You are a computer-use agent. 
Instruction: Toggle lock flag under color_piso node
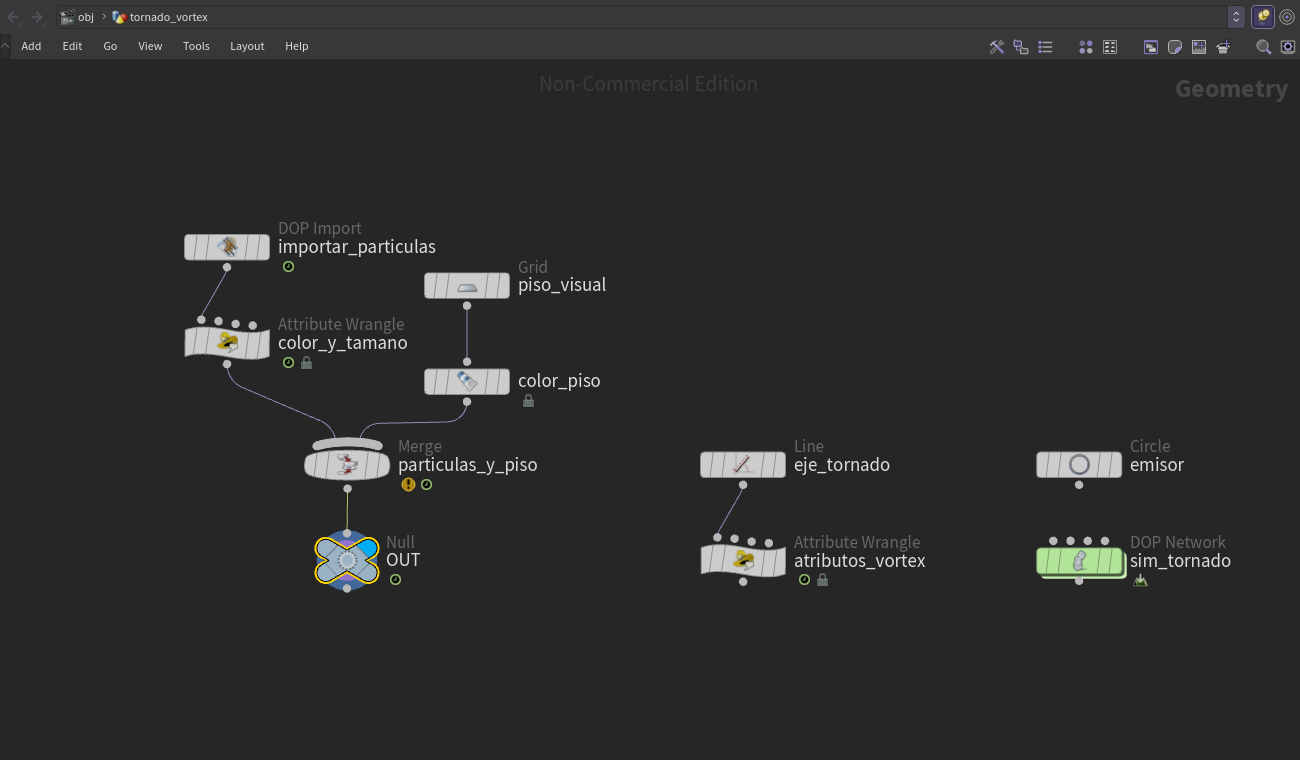(528, 401)
